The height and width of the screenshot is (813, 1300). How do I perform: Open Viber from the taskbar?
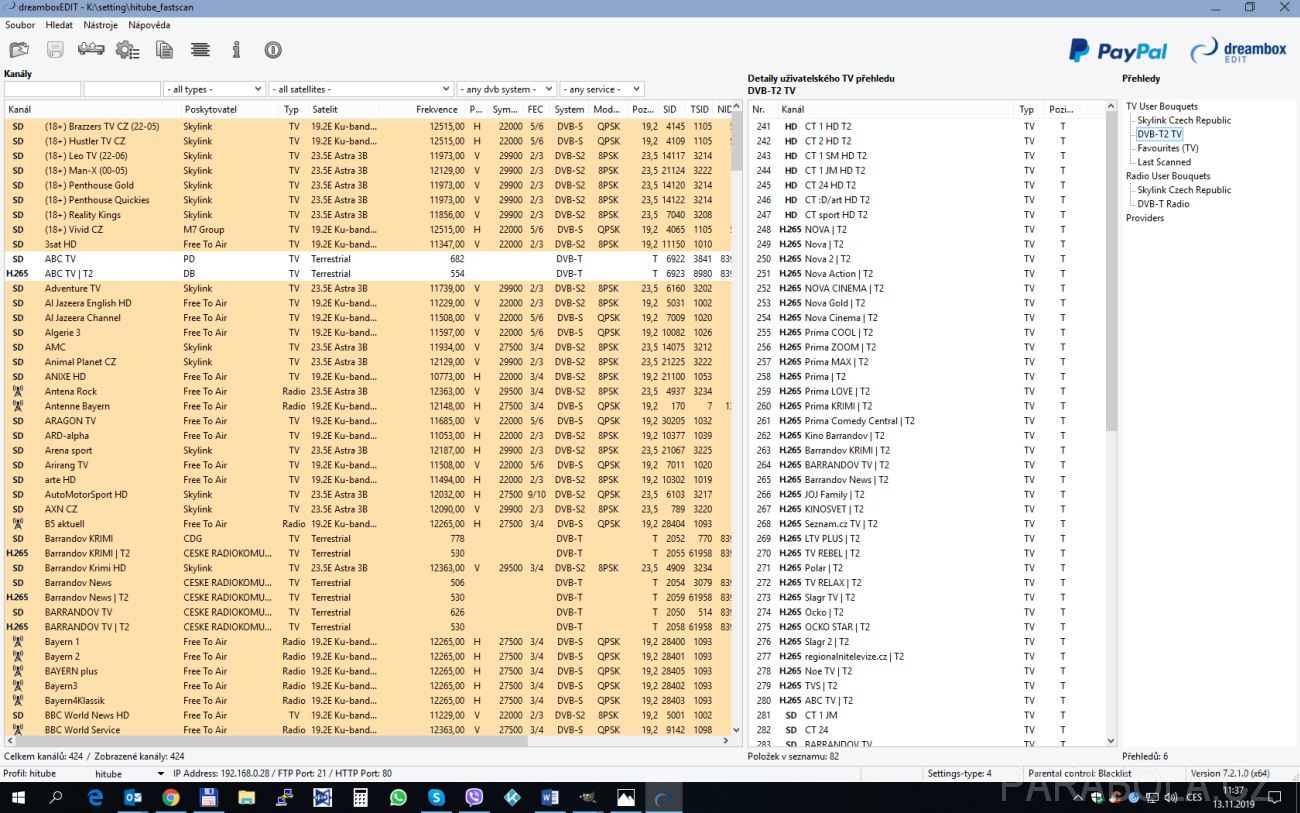click(474, 798)
